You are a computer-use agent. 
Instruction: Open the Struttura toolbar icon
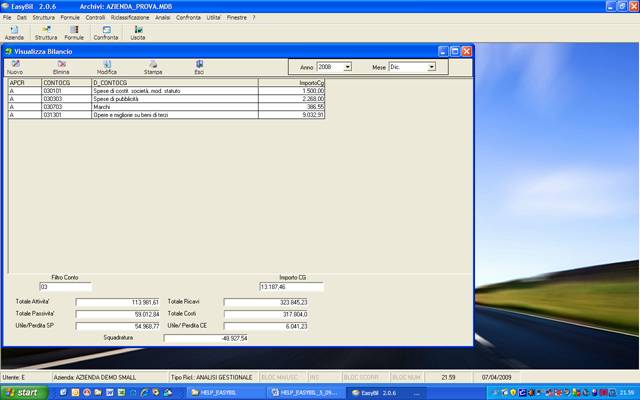click(x=46, y=33)
